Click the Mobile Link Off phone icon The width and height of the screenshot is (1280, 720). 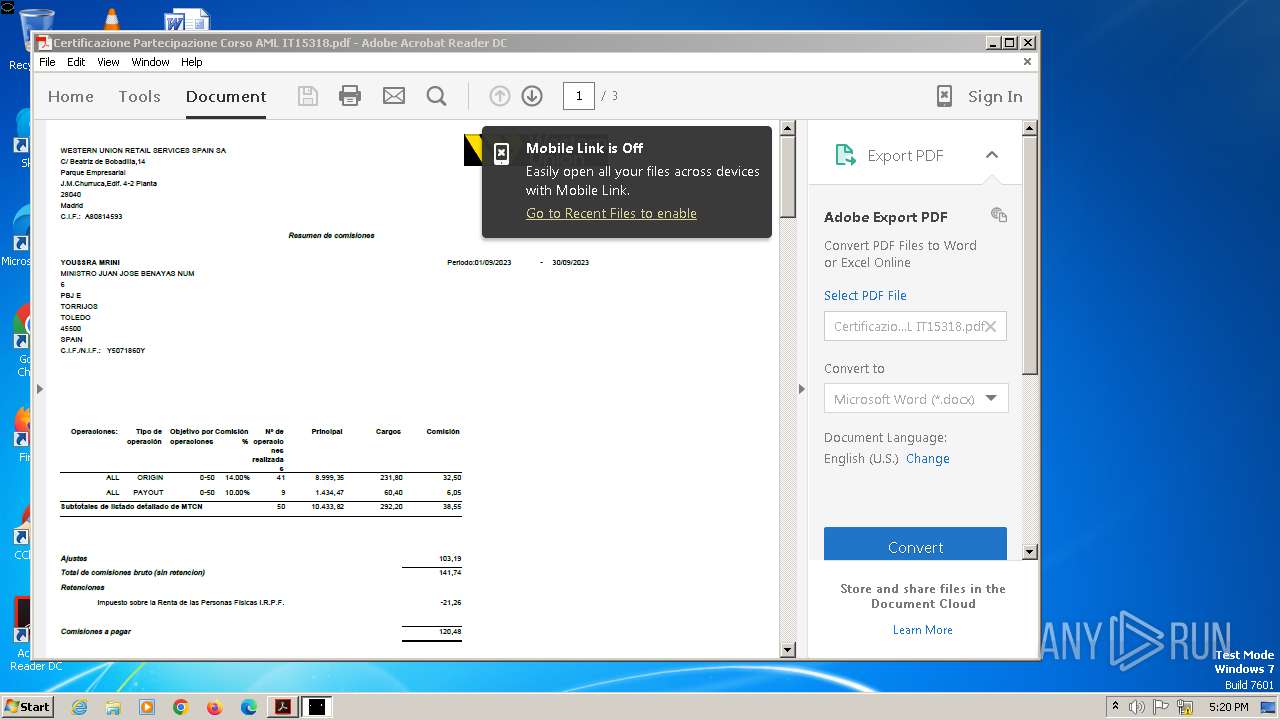pos(502,153)
